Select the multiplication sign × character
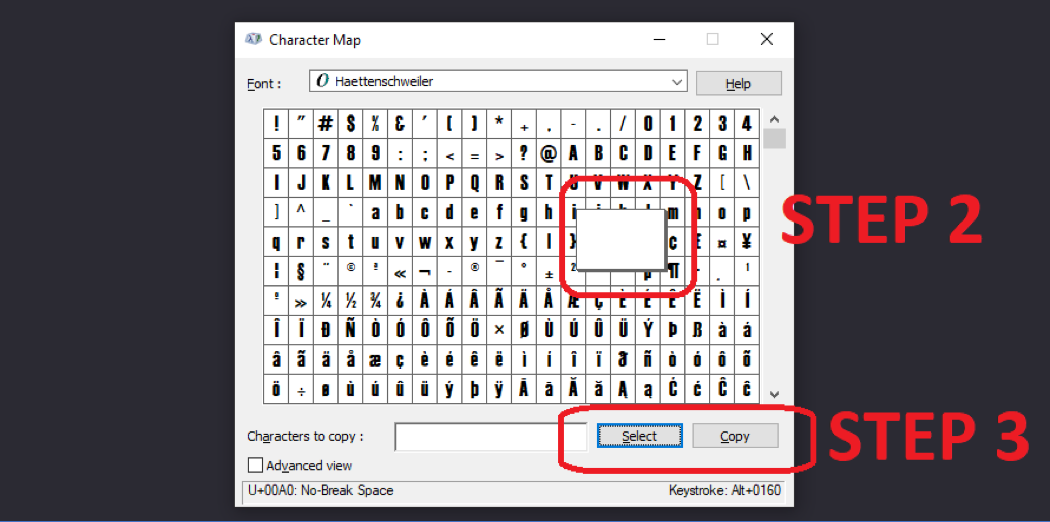This screenshot has height=522, width=1050. (x=499, y=330)
